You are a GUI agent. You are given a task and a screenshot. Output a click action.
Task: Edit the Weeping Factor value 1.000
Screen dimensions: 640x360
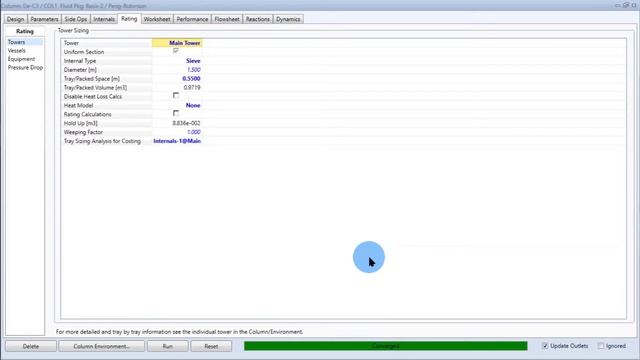click(177, 132)
